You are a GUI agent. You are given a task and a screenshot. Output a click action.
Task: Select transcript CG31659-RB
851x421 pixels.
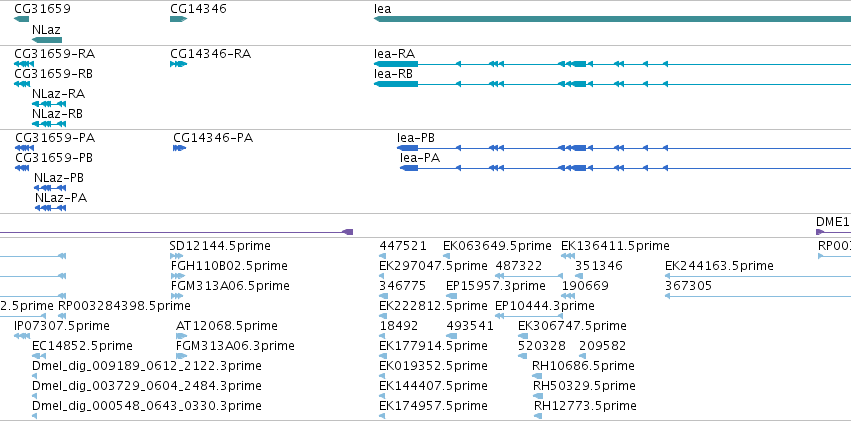click(54, 74)
